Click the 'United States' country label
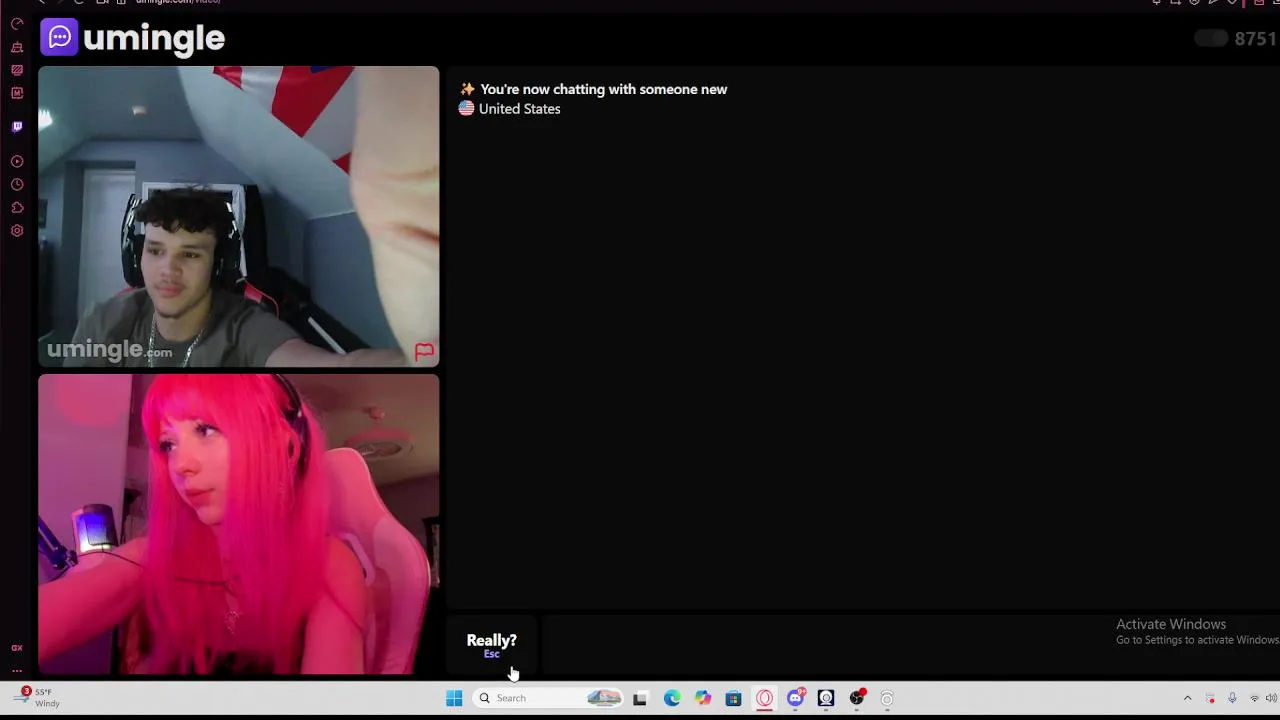The image size is (1280, 720). [519, 109]
